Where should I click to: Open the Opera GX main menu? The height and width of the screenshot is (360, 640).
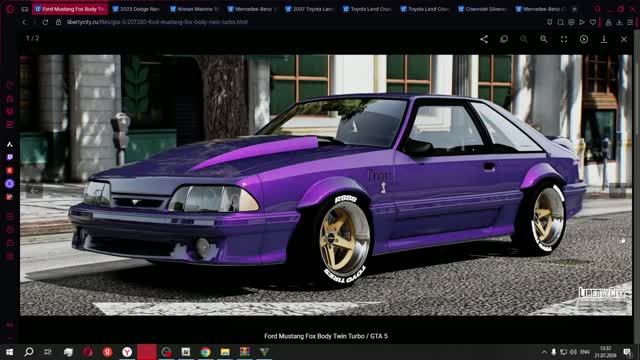click(x=10, y=9)
